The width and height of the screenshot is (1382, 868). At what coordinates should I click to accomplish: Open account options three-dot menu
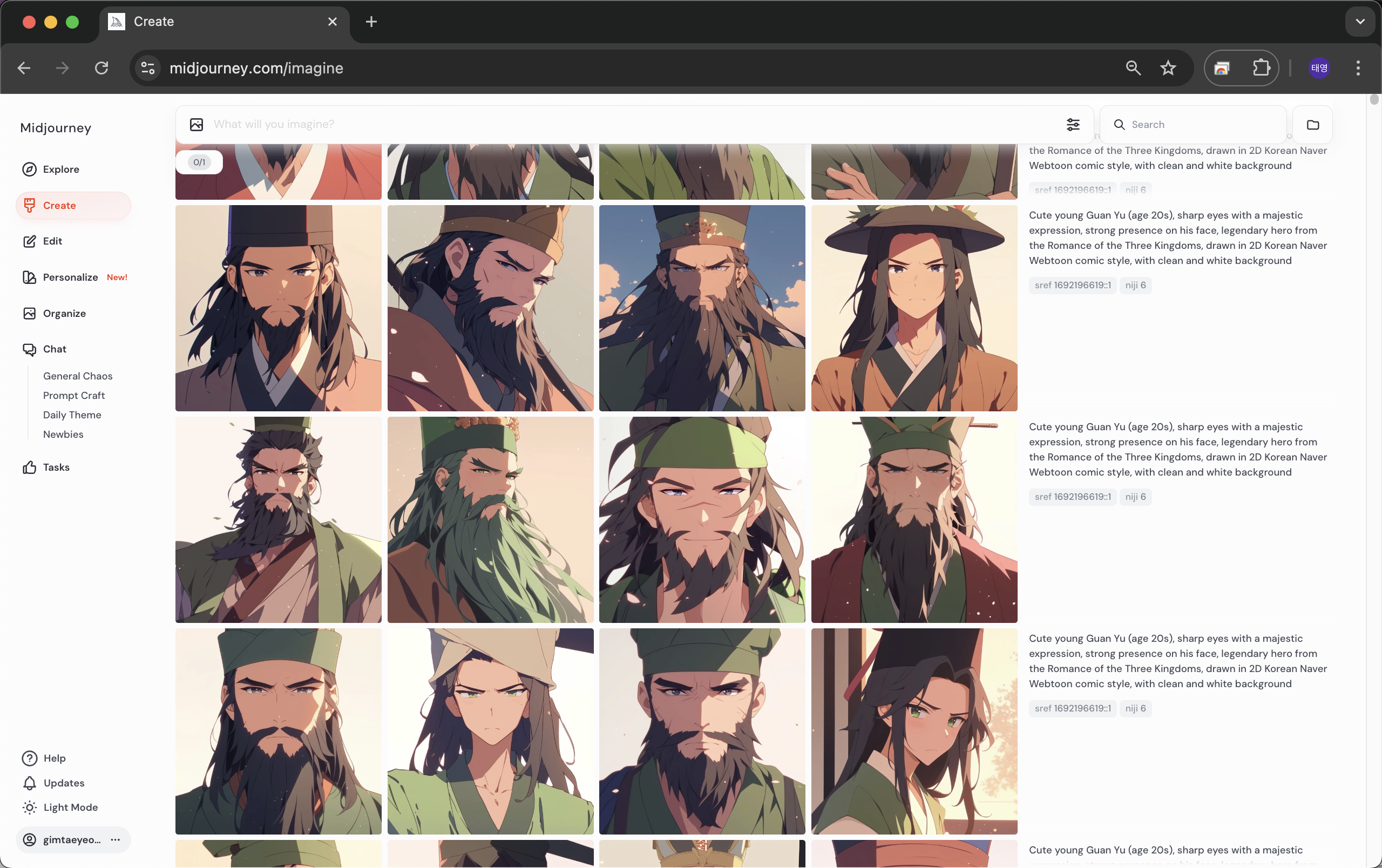pyautogui.click(x=116, y=839)
